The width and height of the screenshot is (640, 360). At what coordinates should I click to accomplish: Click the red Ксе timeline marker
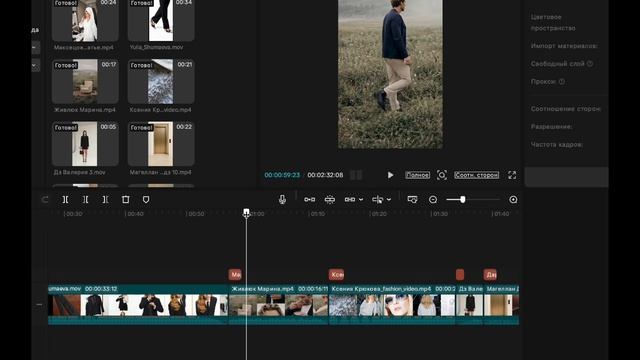pos(336,275)
